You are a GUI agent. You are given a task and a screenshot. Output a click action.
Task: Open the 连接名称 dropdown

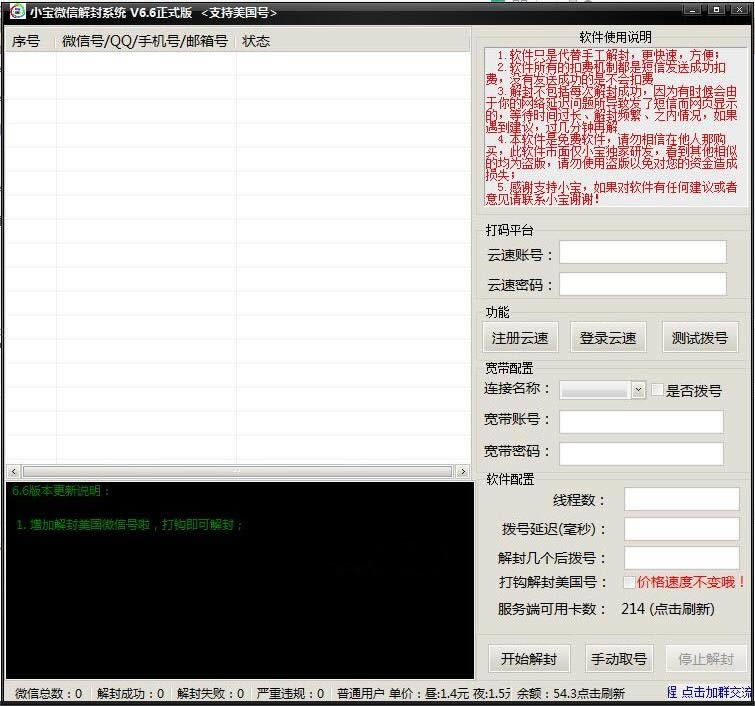click(x=638, y=390)
